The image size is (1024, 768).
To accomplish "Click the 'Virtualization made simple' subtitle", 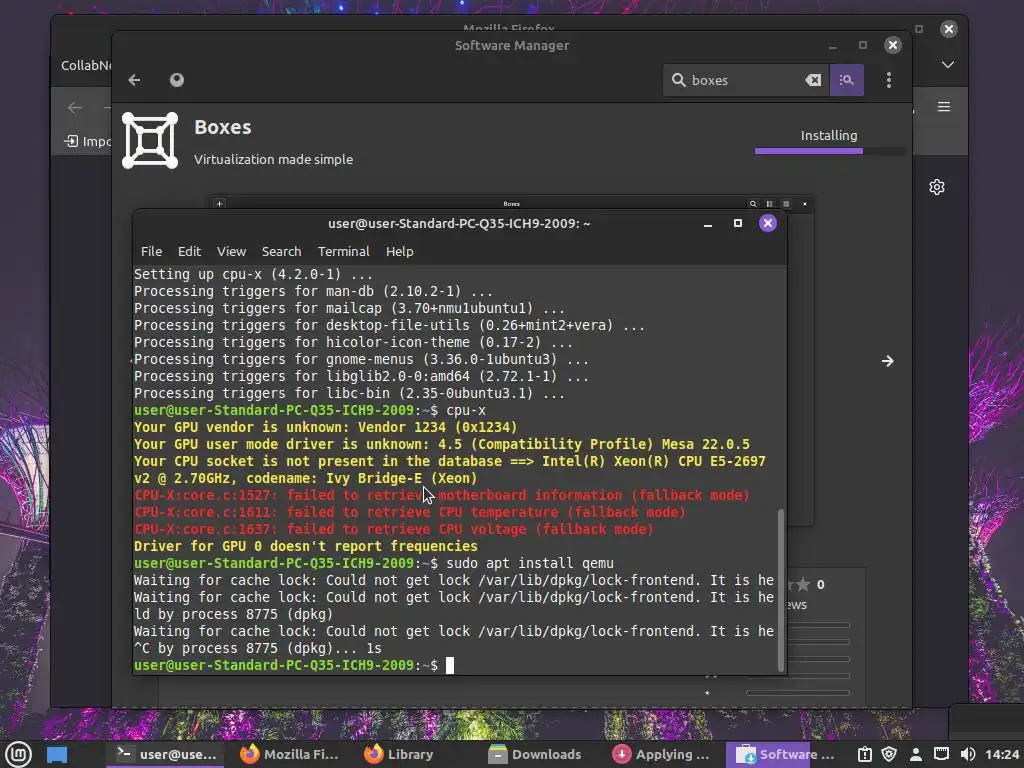I will (x=273, y=159).
